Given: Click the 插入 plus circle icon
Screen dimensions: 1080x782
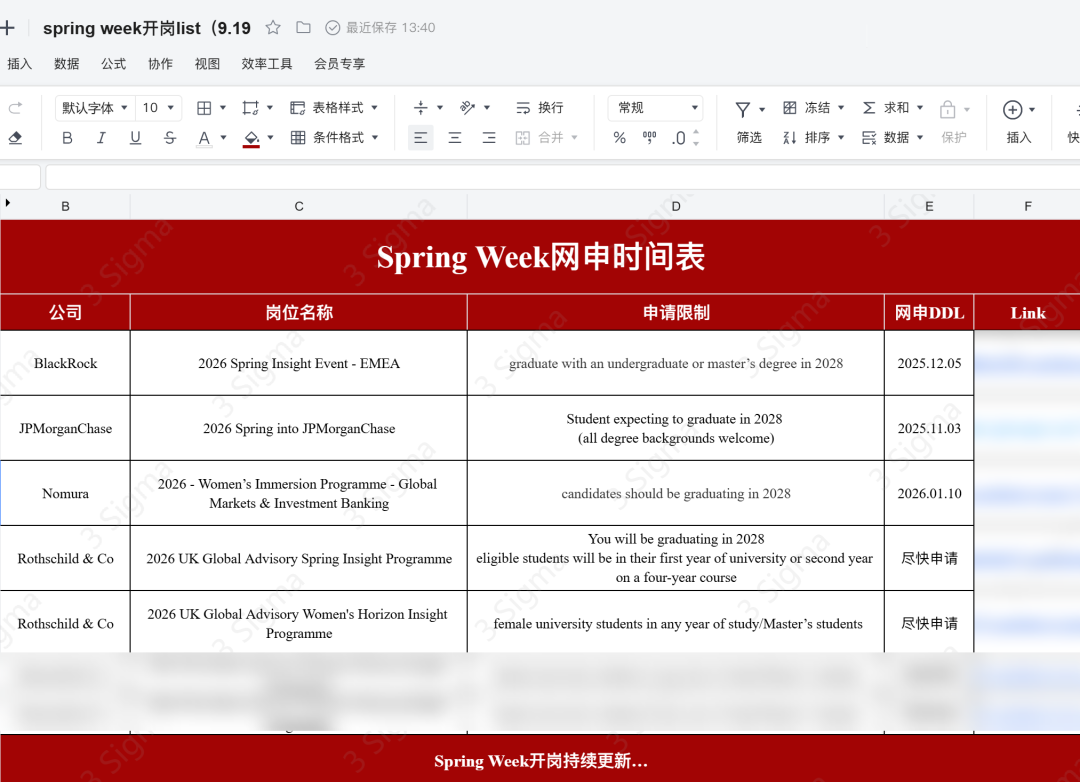Looking at the screenshot, I should pos(1012,110).
